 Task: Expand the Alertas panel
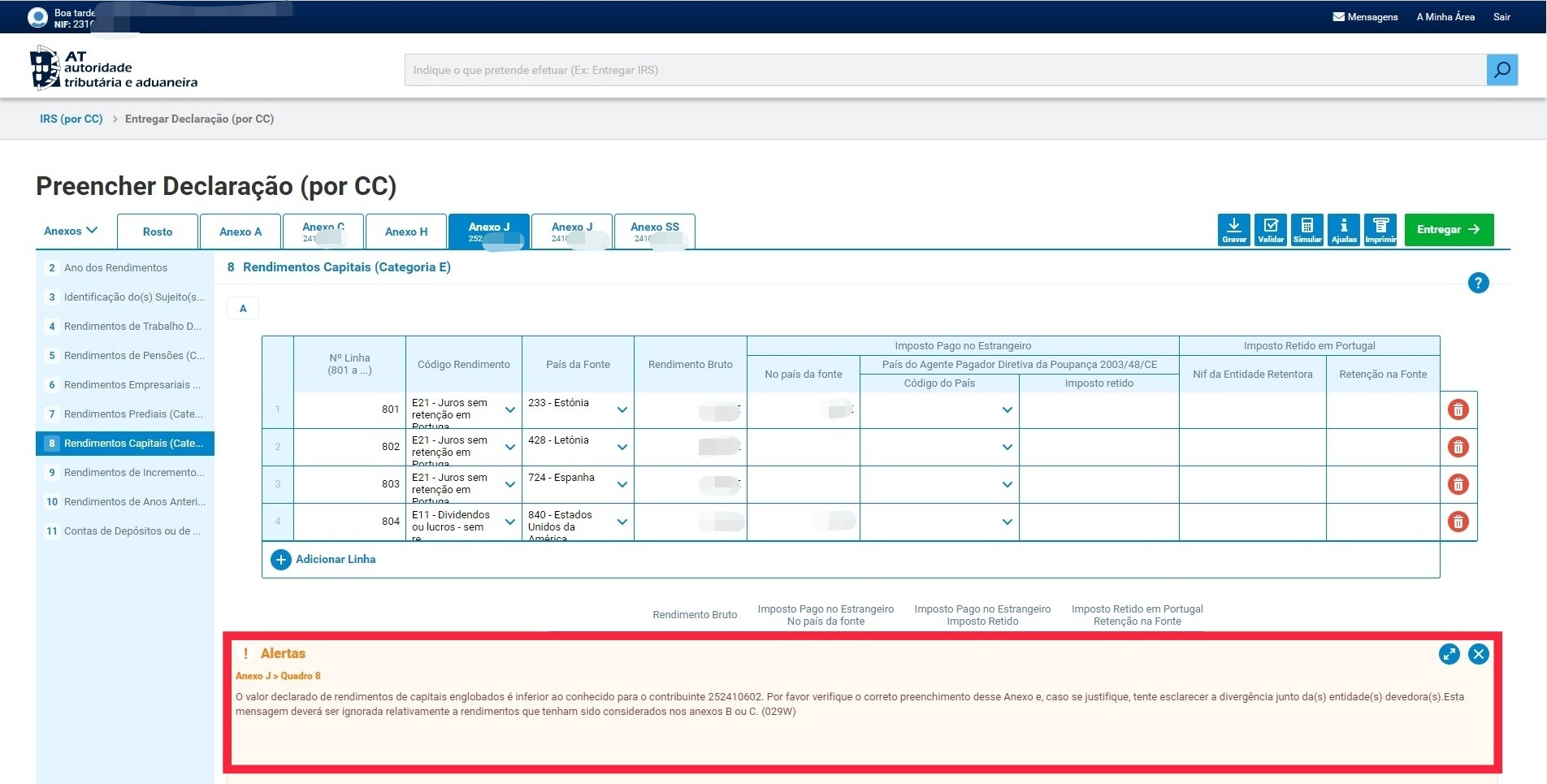1449,654
